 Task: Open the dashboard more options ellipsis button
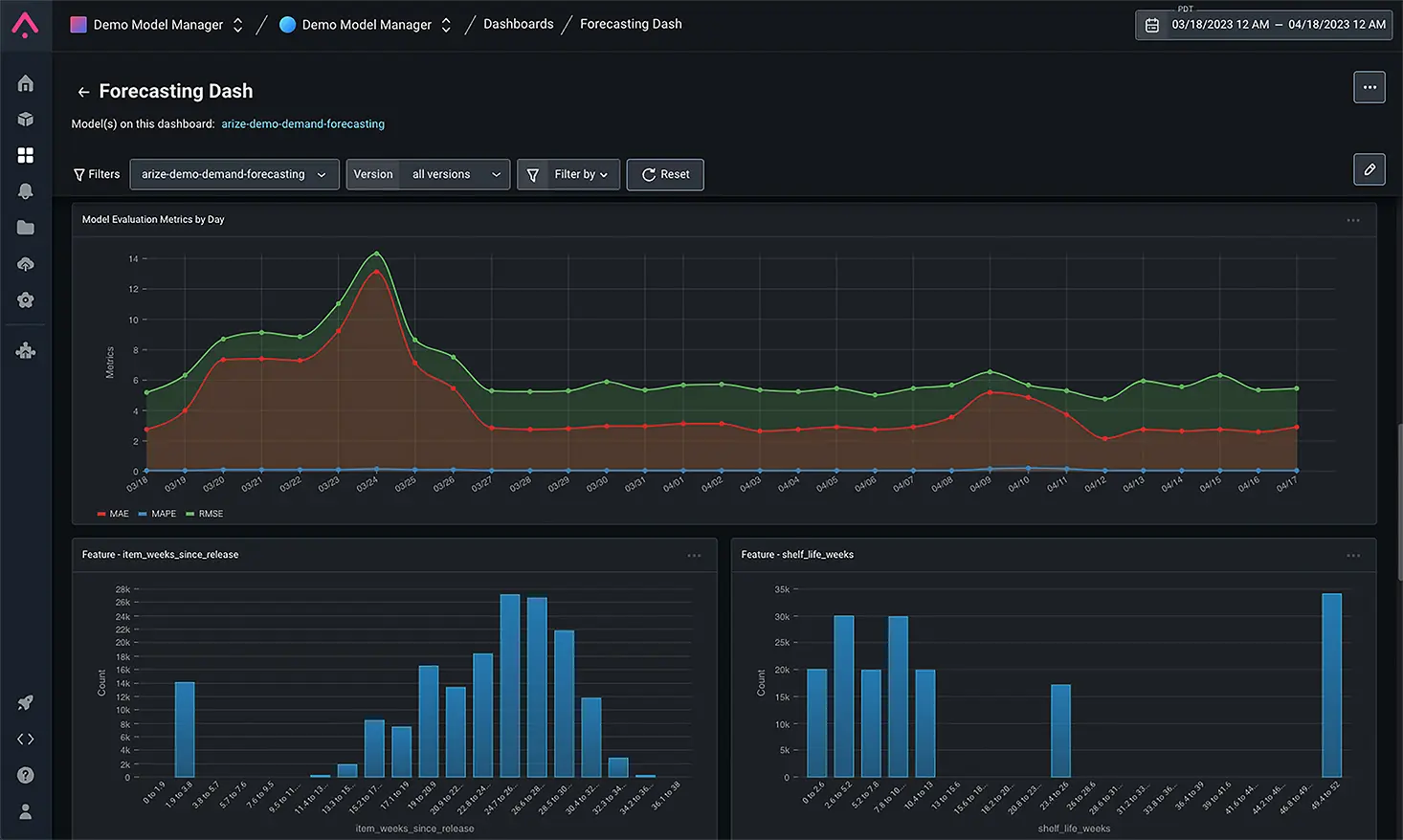coord(1370,87)
